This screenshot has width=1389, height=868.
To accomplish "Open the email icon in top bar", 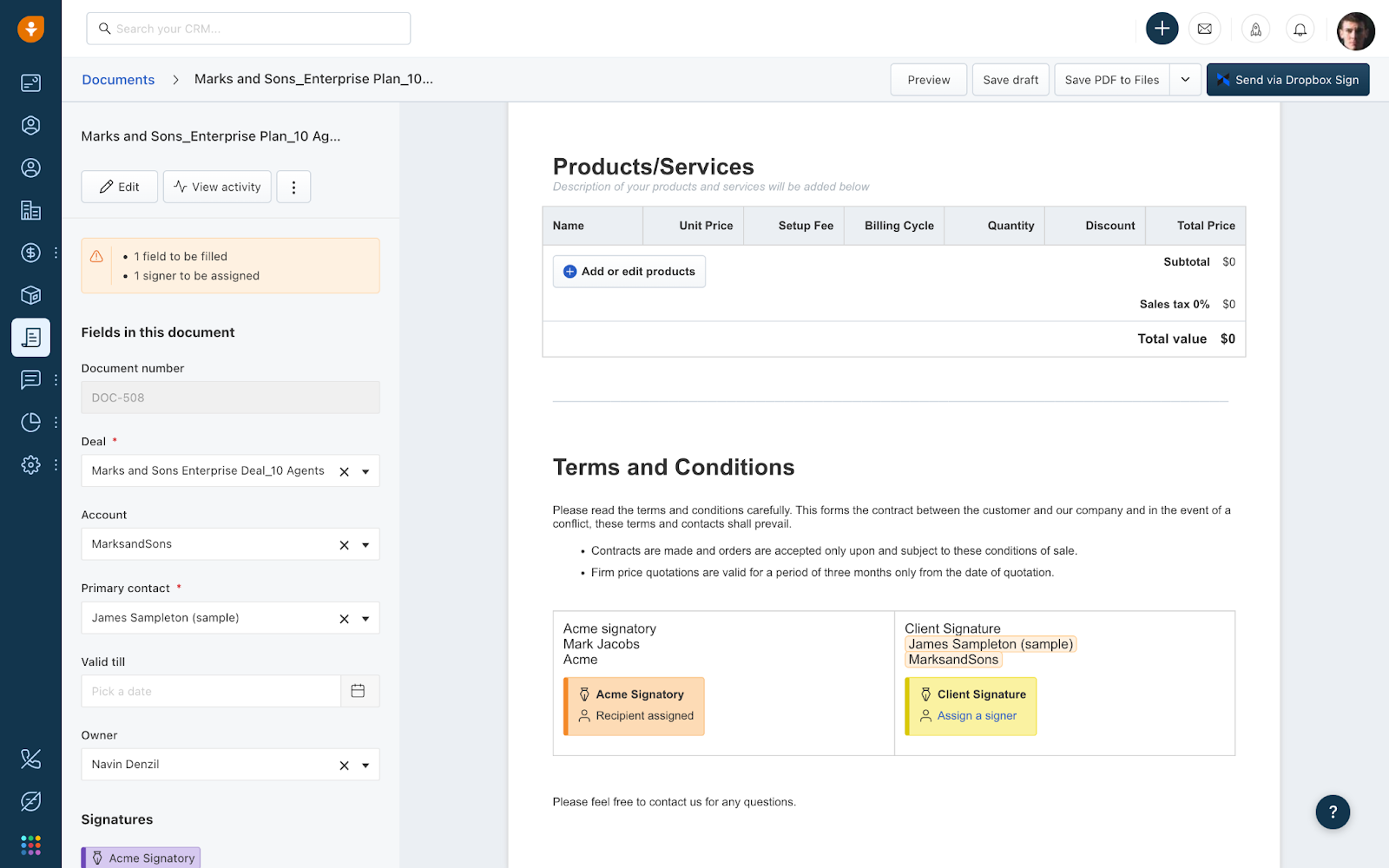I will tap(1205, 29).
